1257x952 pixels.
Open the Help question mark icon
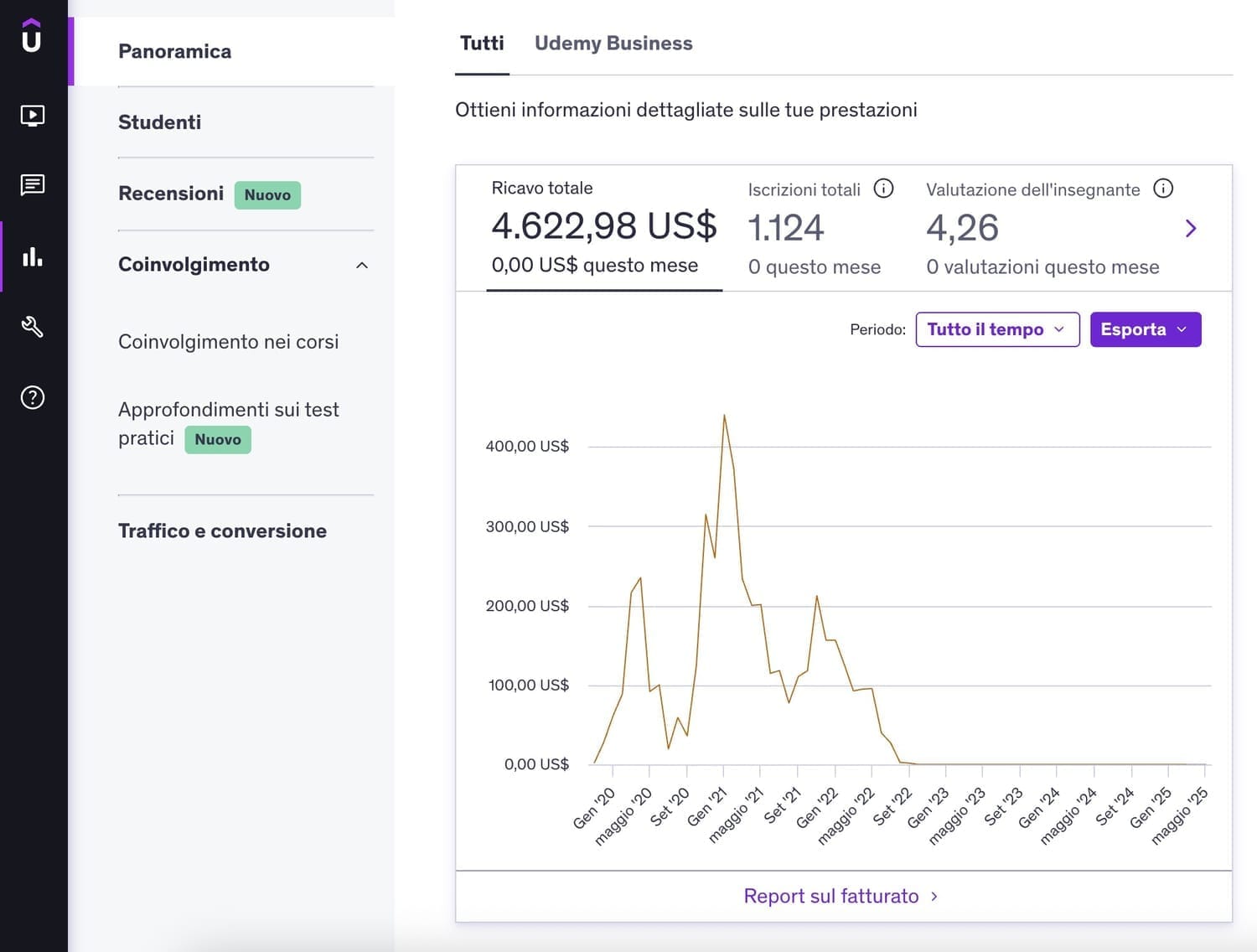click(32, 397)
